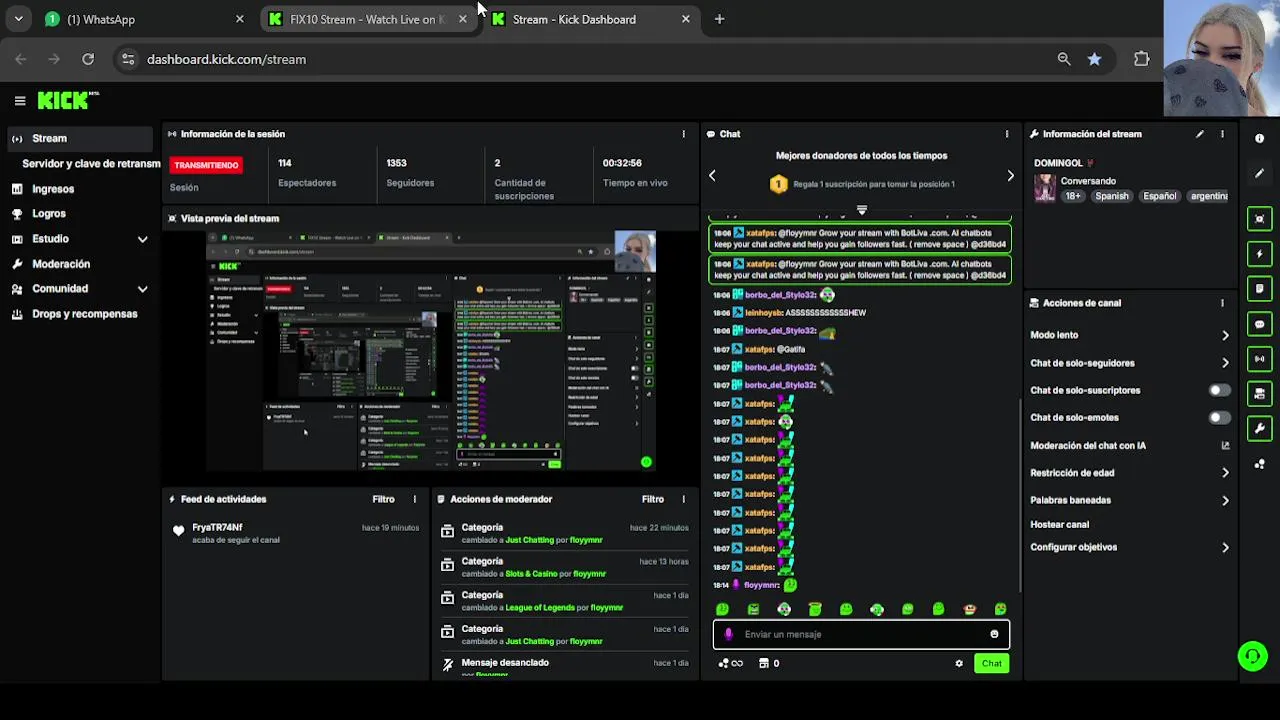The height and width of the screenshot is (720, 1280).
Task: Toggle the focus frame widget icon
Action: (x=1259, y=219)
